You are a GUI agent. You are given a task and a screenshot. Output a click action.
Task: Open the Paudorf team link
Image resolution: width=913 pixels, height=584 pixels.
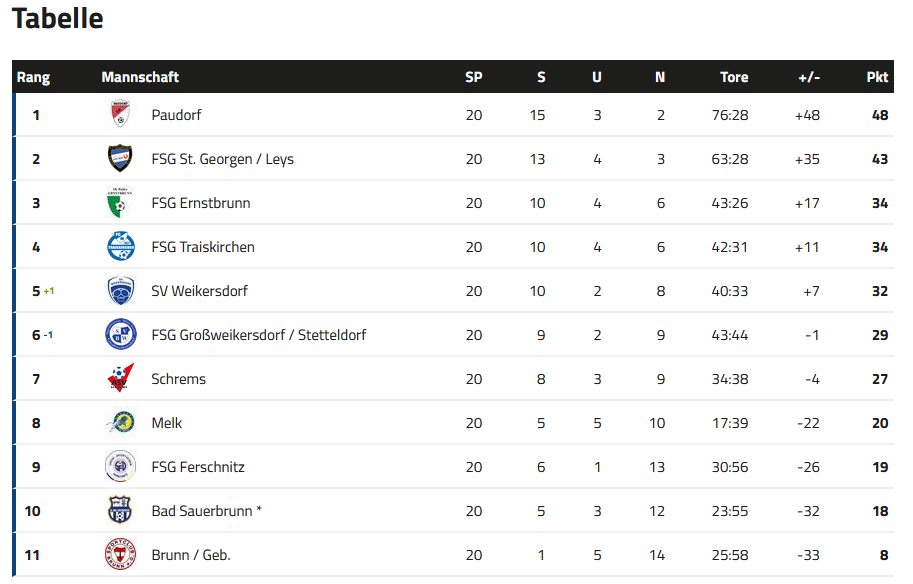(x=176, y=115)
